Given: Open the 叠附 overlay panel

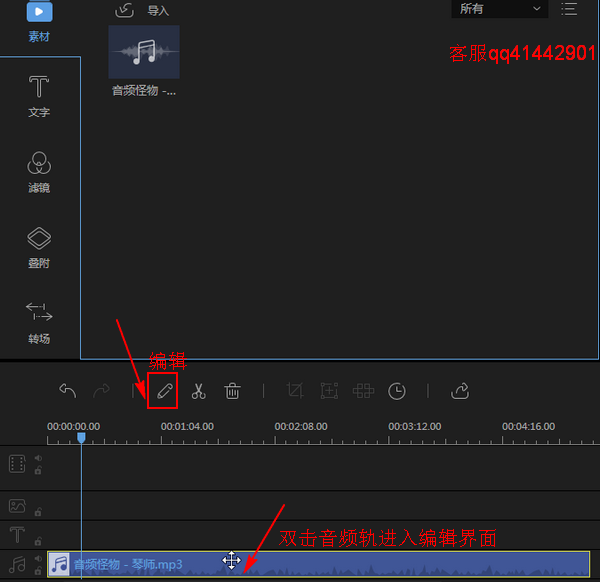Looking at the screenshot, I should tap(39, 247).
